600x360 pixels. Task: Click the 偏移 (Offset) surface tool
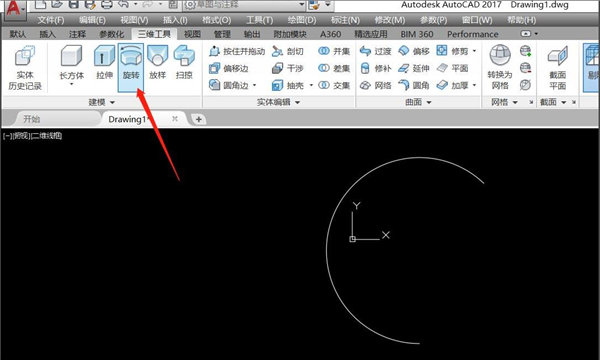click(x=414, y=51)
